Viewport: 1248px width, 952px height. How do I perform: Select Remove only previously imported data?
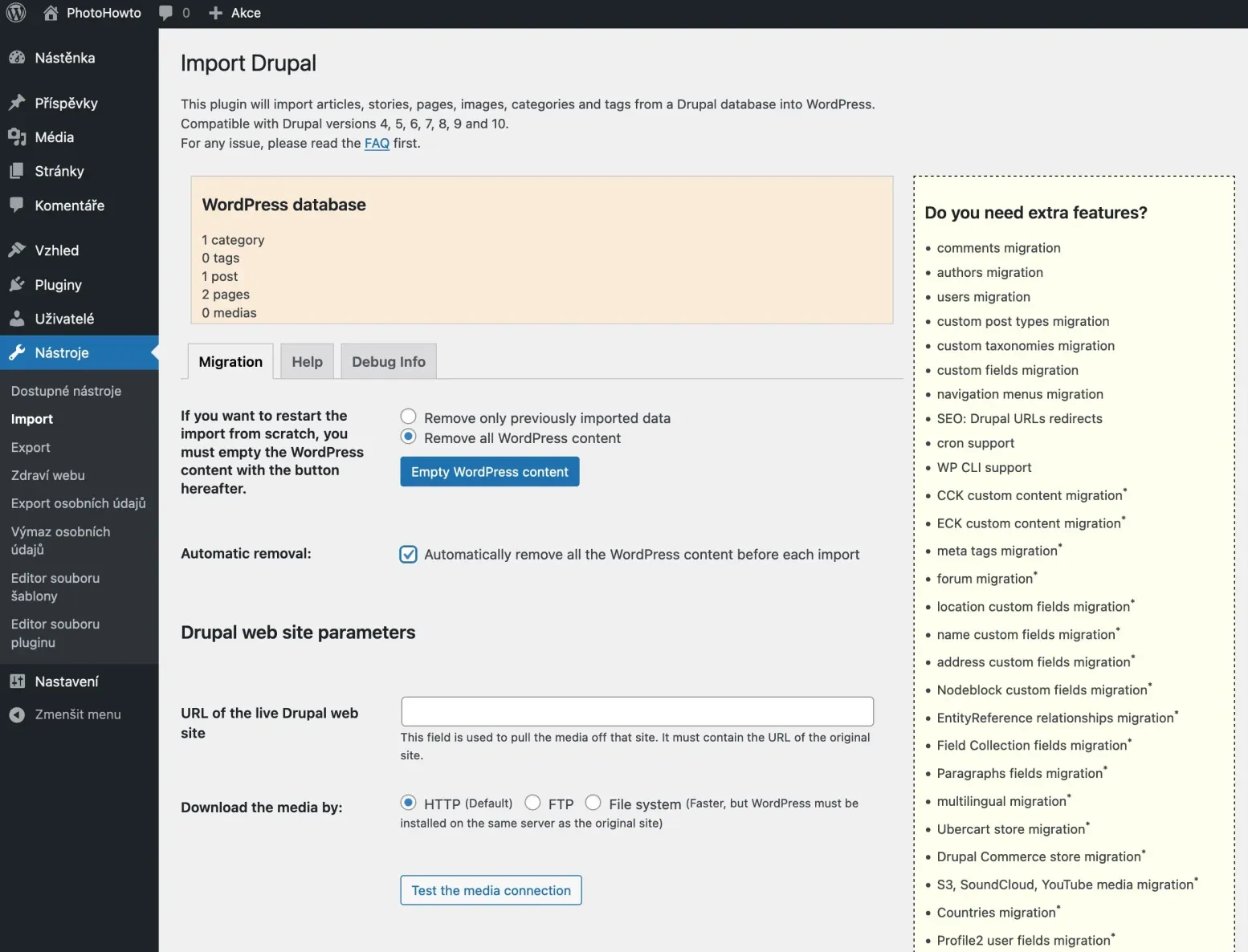coord(408,417)
